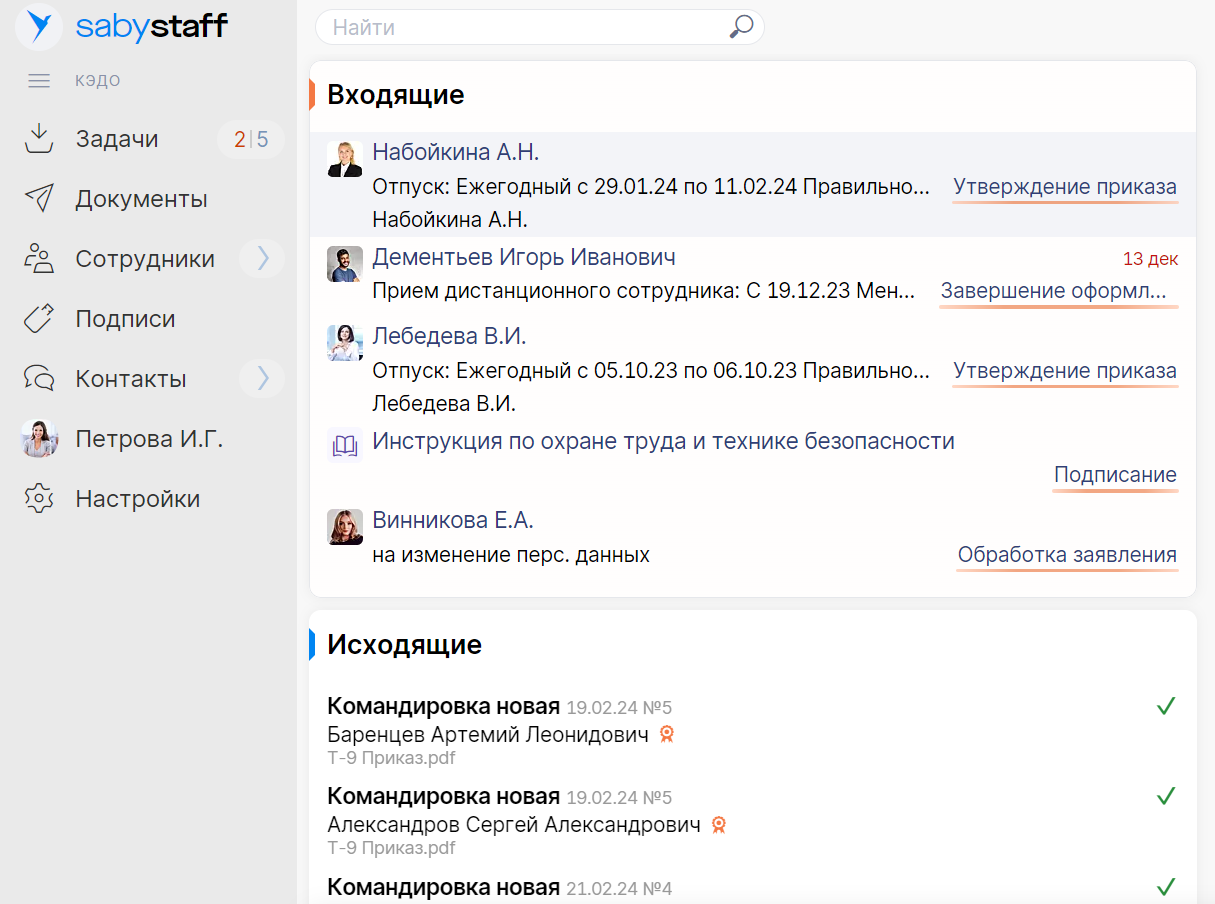Click the Сотрудники people icon

38,258
